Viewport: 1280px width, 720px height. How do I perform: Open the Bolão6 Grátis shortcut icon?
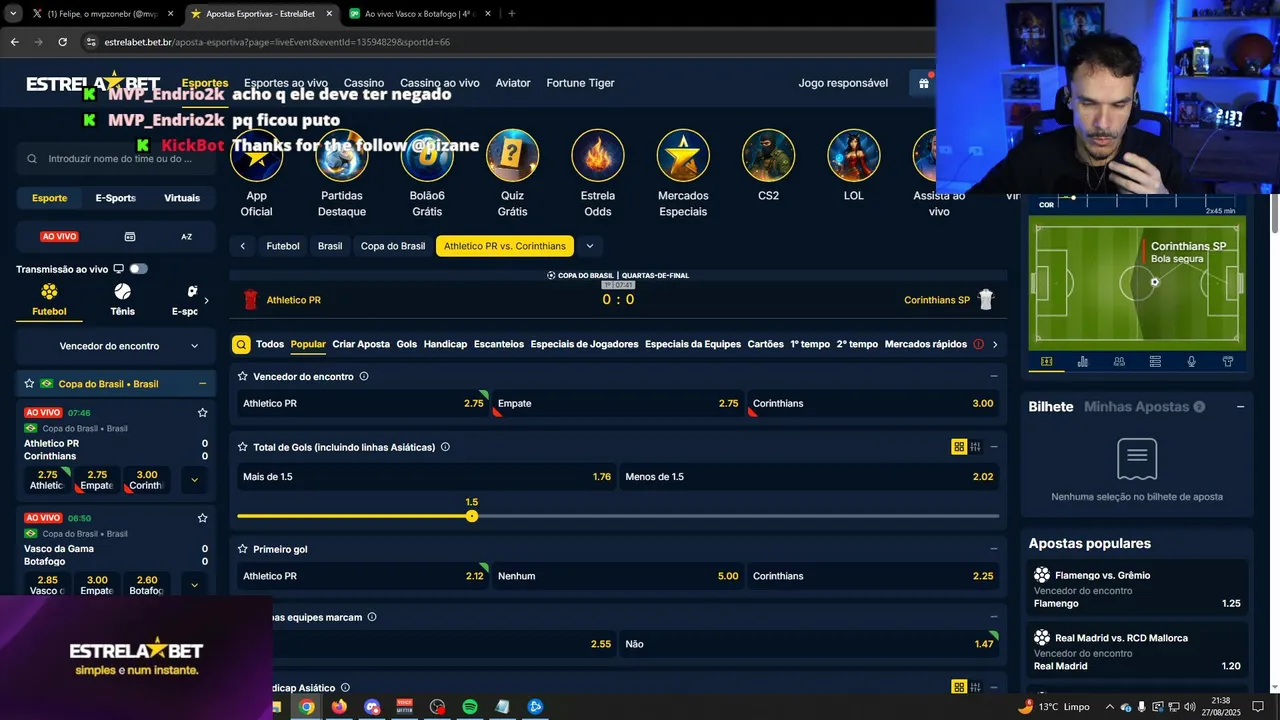coord(427,156)
